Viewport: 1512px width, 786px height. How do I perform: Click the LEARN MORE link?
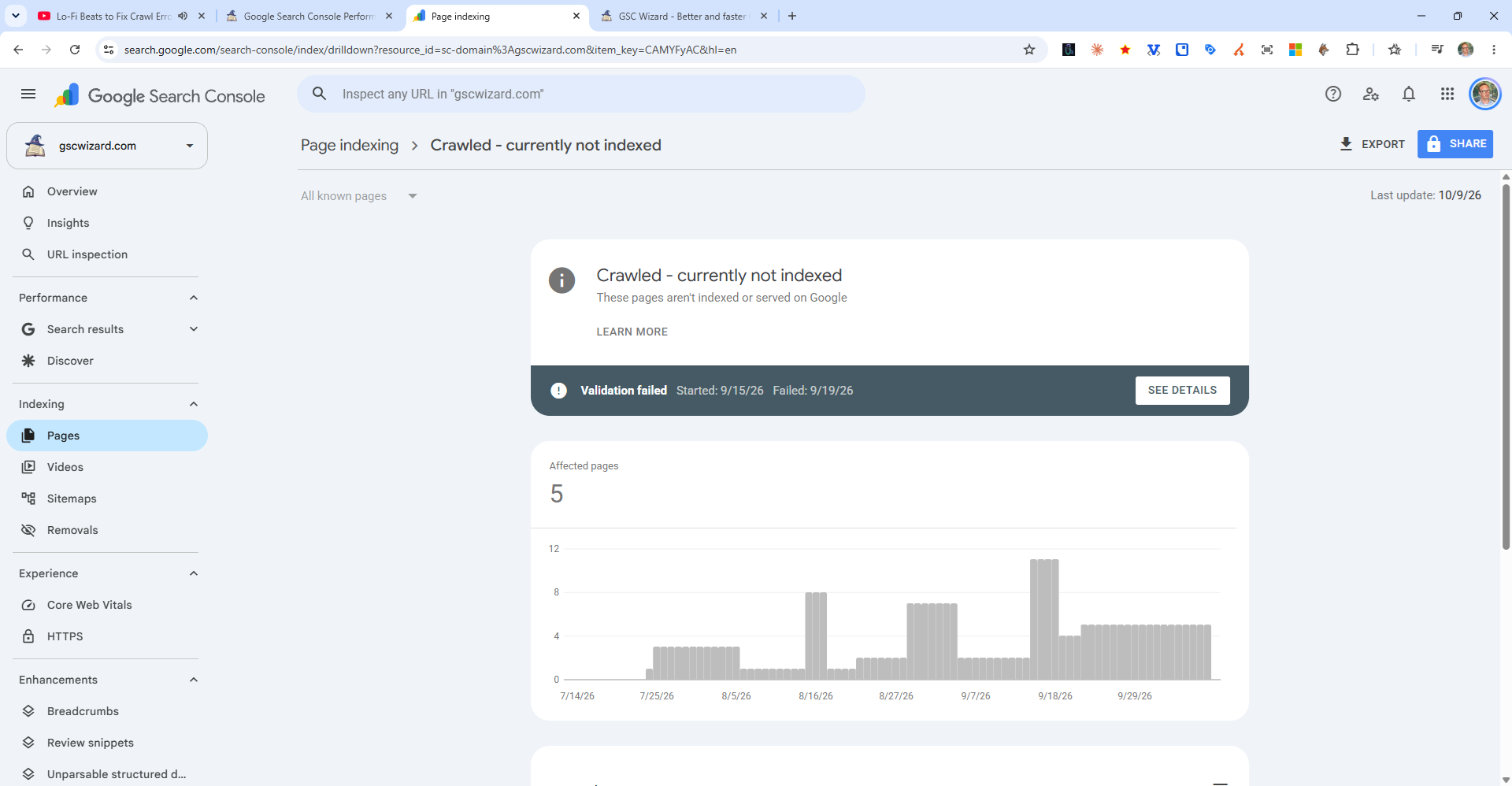point(632,332)
